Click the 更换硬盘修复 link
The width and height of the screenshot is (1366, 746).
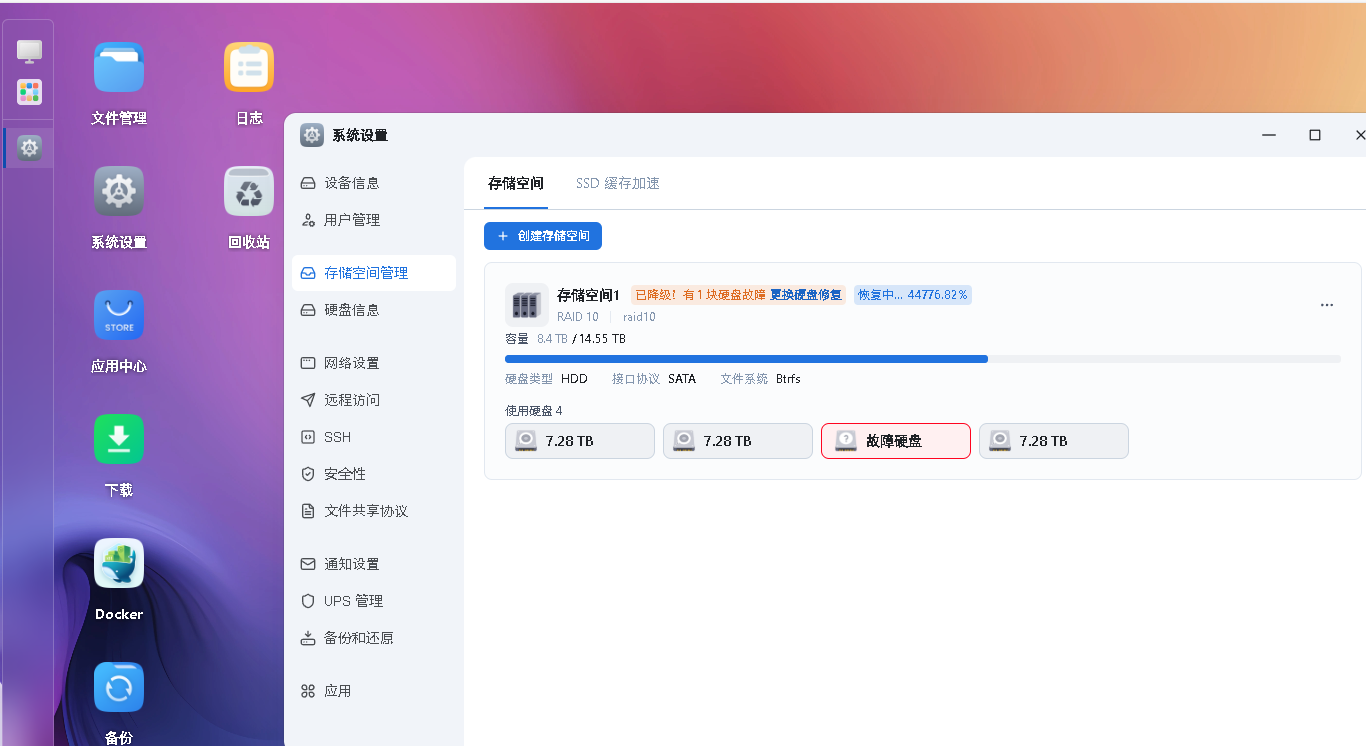point(806,295)
